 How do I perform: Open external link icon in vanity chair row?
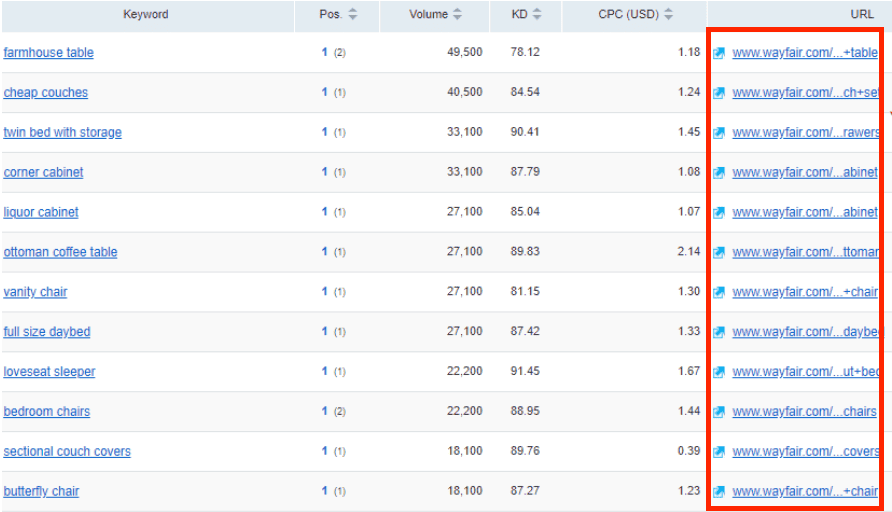pos(719,292)
